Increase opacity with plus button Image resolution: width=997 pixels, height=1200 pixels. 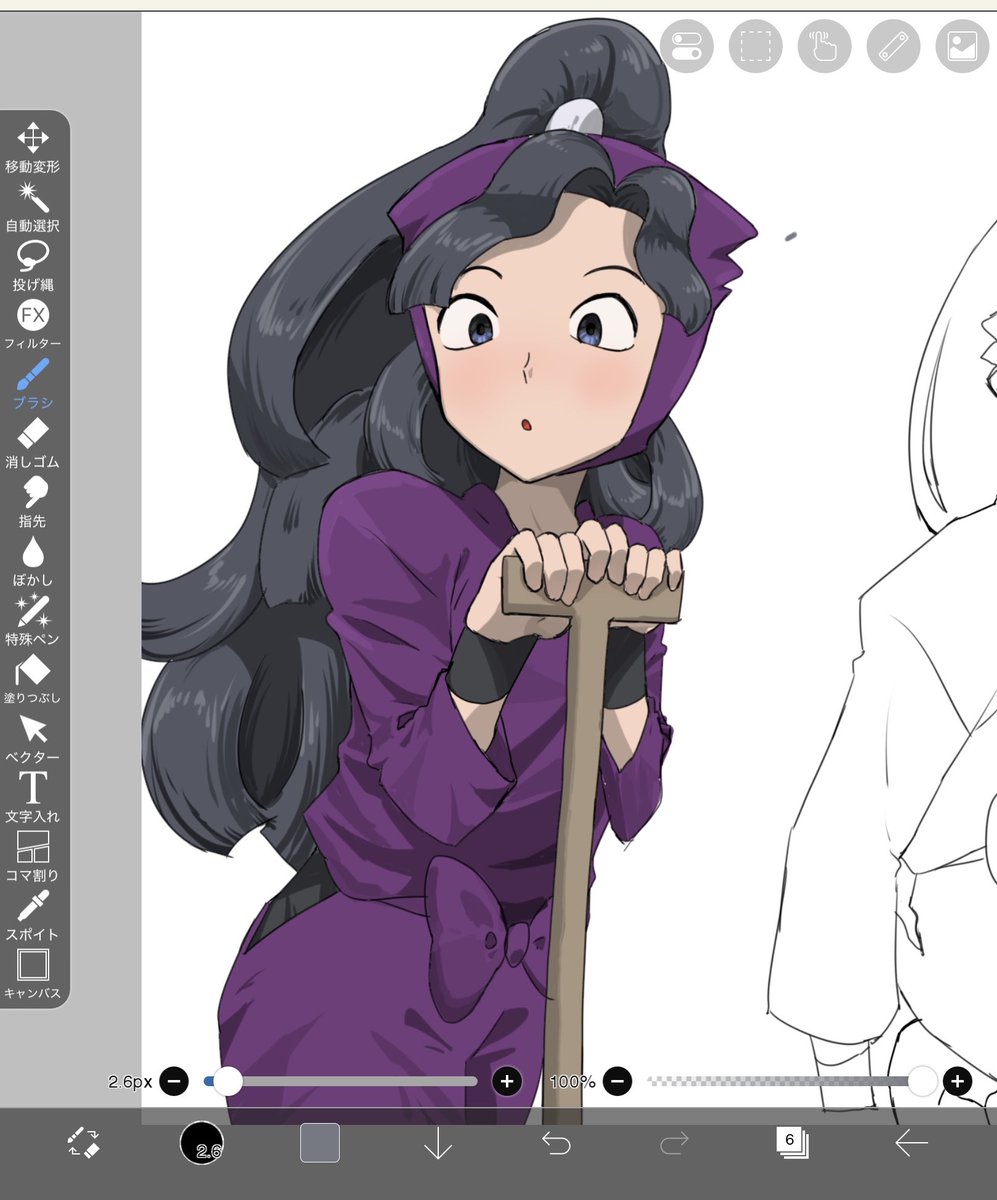click(957, 1081)
